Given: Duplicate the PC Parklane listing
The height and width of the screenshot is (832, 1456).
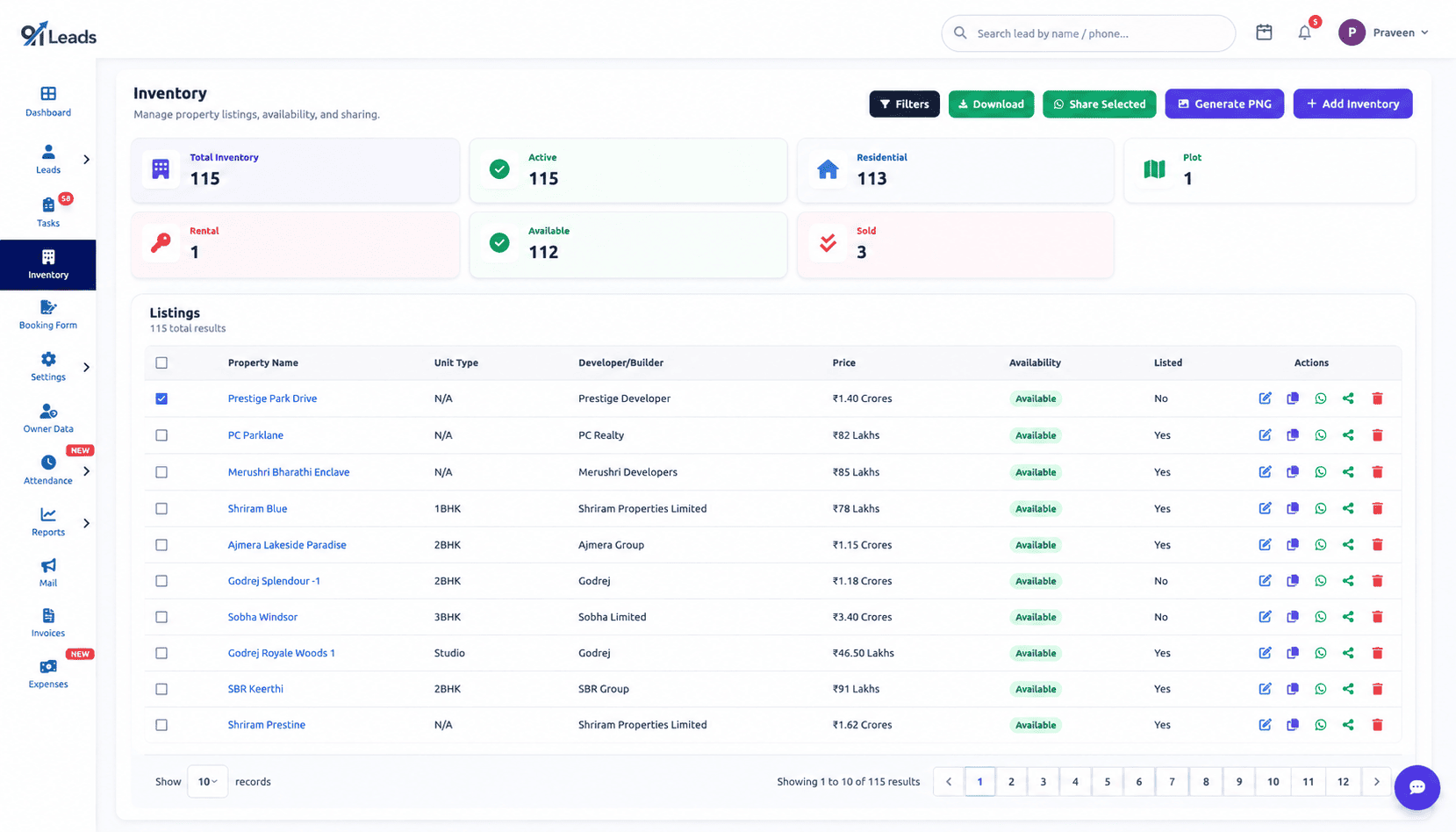Looking at the screenshot, I should (1293, 435).
